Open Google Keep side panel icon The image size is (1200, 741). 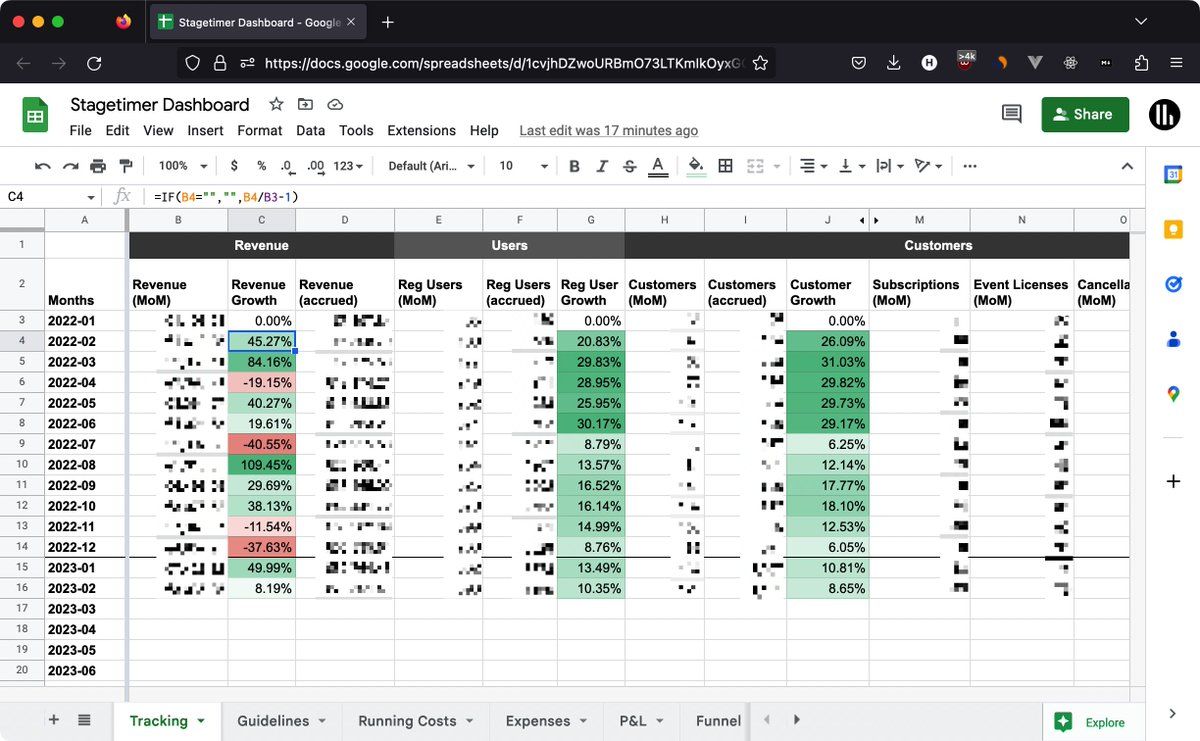click(1173, 229)
